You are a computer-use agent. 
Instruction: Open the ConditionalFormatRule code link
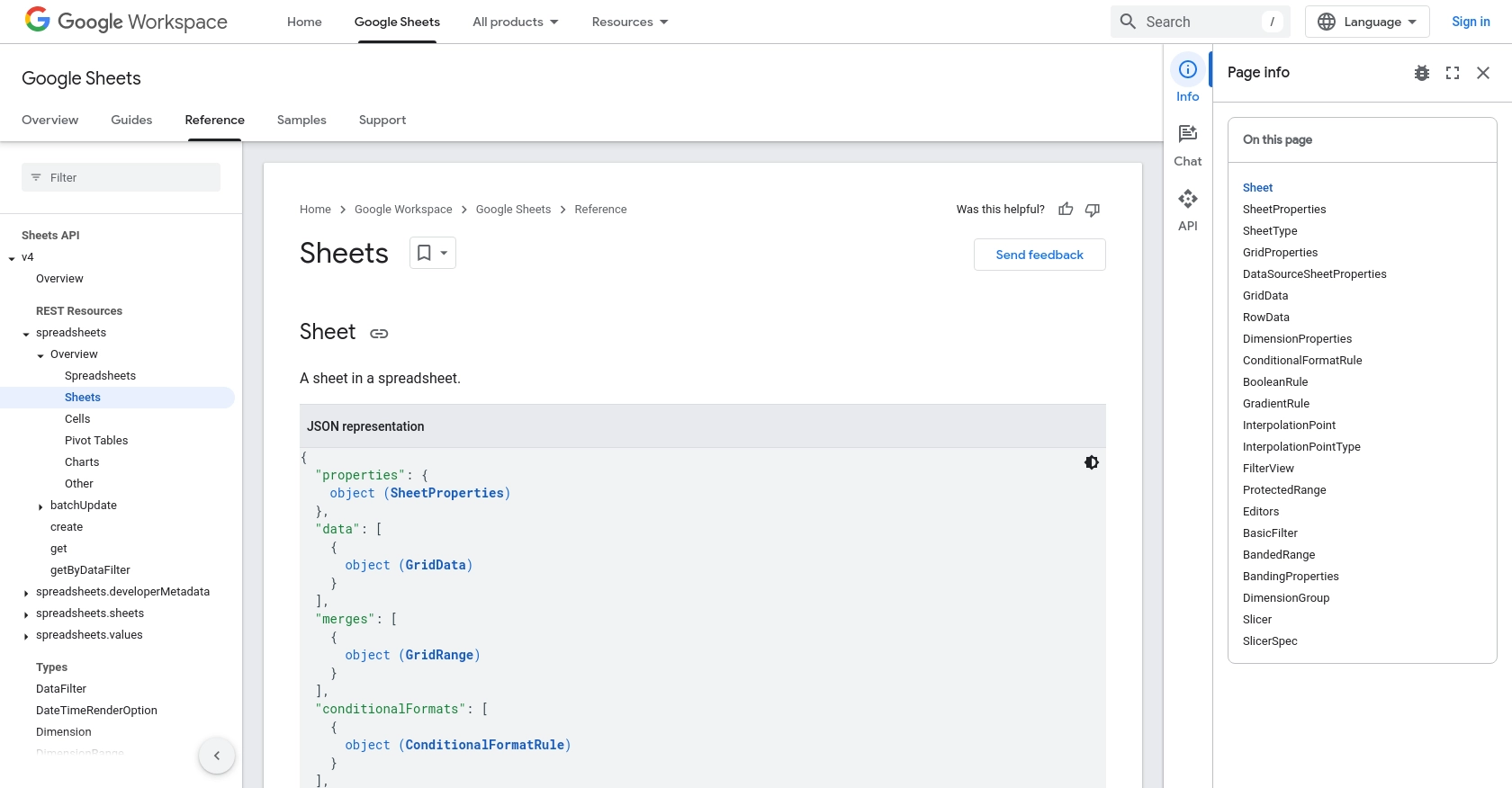[x=485, y=745]
